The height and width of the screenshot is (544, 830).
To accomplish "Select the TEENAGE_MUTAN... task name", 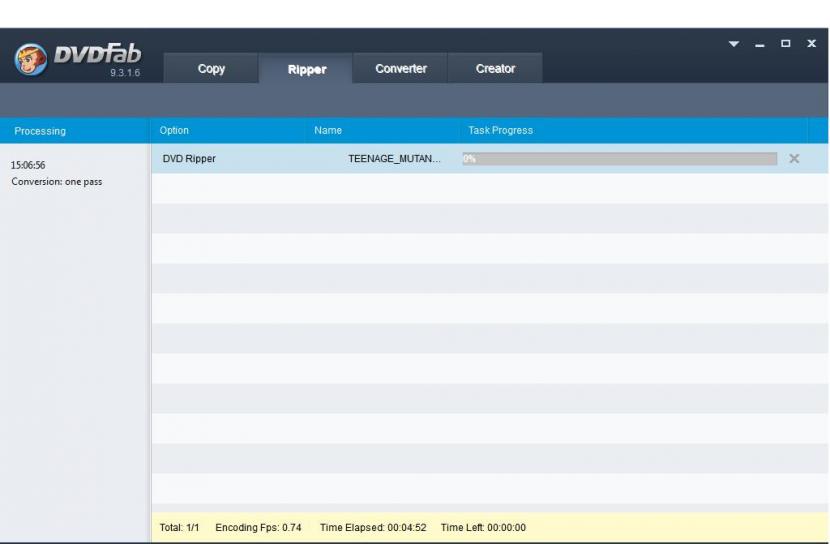I will point(394,158).
